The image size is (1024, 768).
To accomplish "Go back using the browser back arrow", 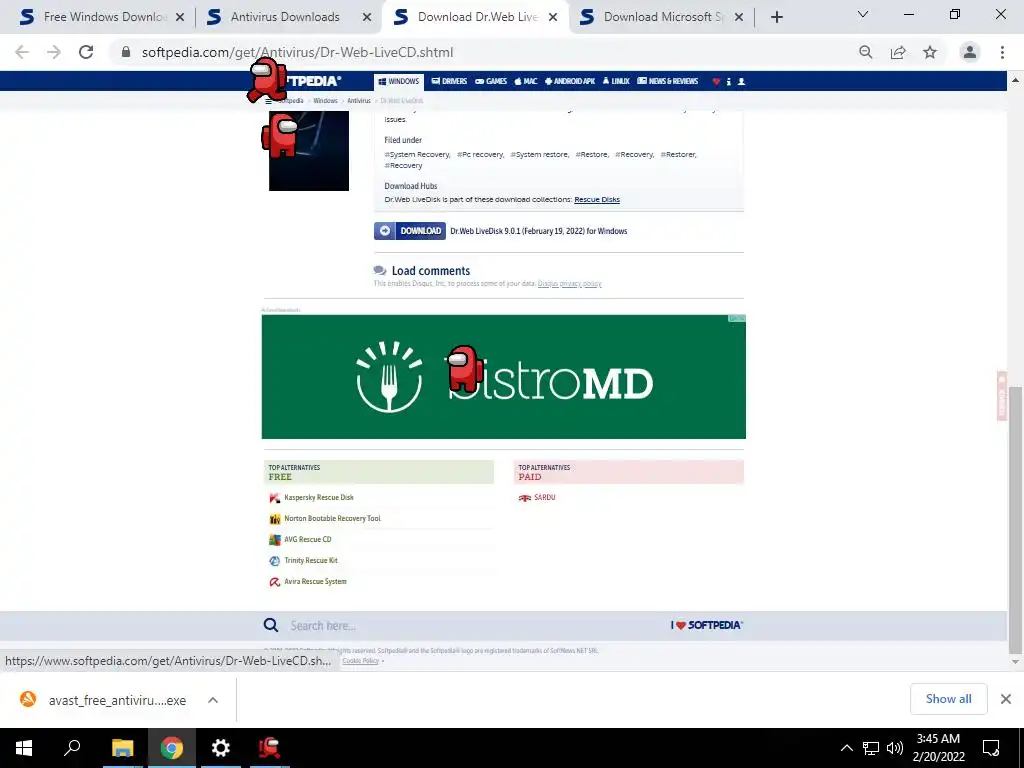I will (22, 52).
